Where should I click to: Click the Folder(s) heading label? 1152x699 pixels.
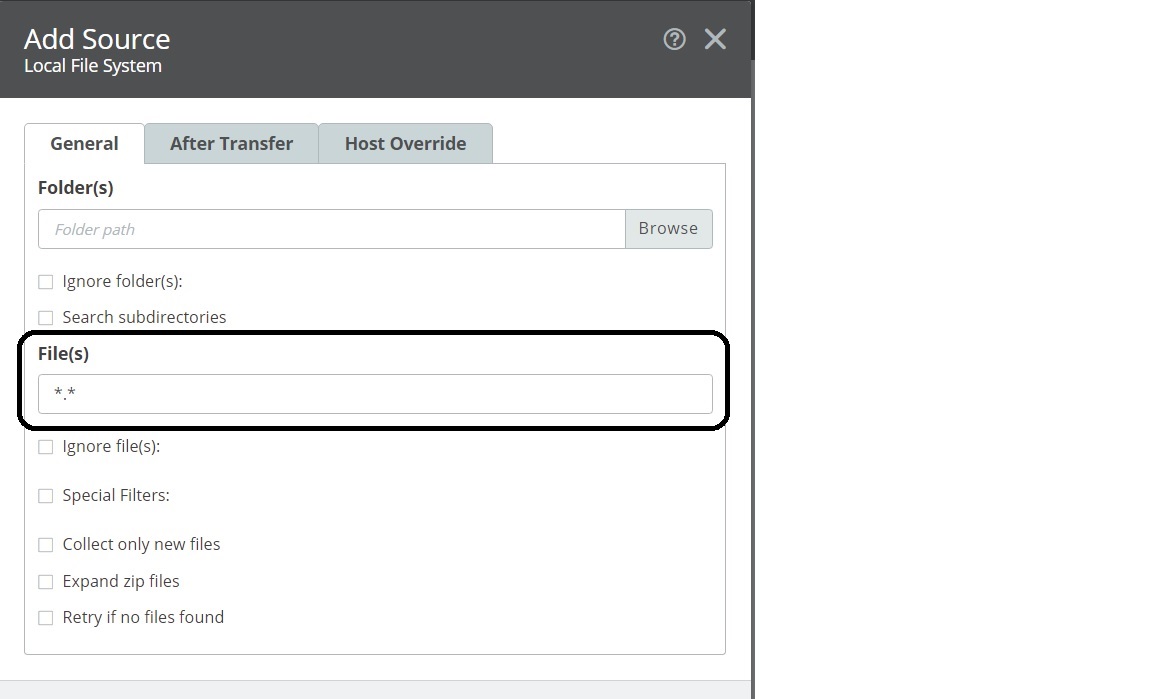pos(76,188)
